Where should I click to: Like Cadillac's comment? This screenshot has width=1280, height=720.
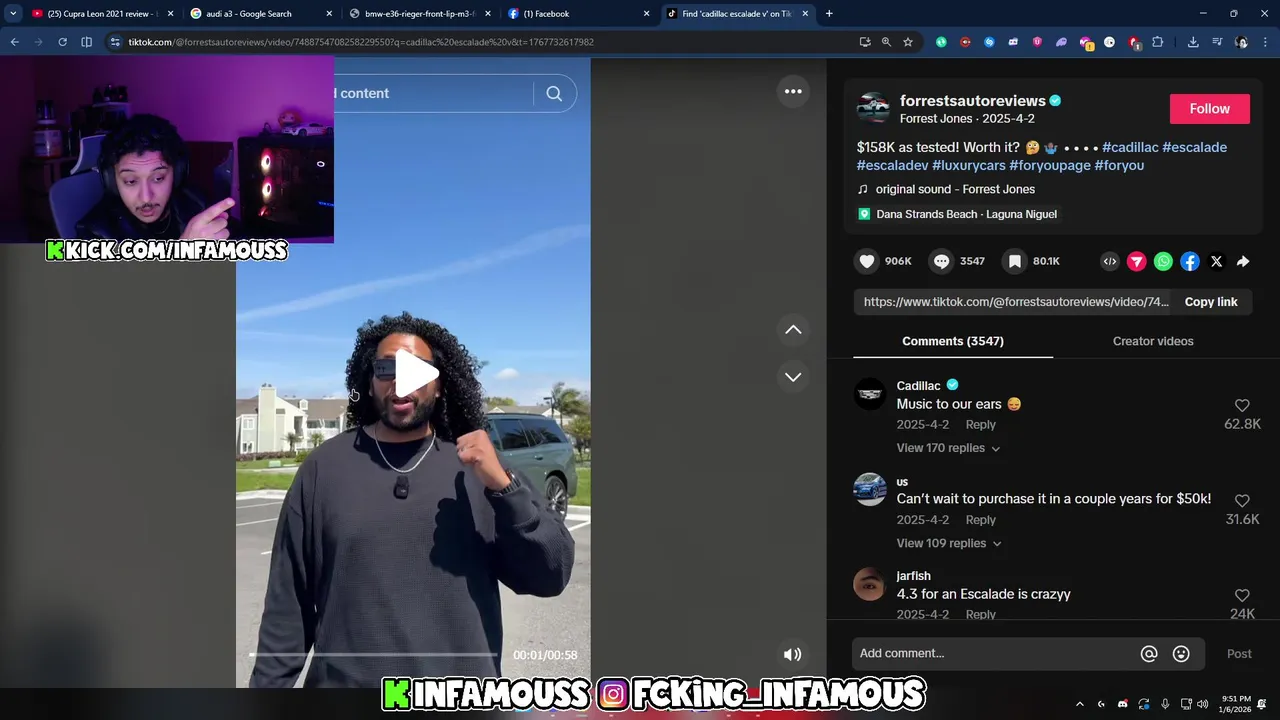click(x=1242, y=405)
